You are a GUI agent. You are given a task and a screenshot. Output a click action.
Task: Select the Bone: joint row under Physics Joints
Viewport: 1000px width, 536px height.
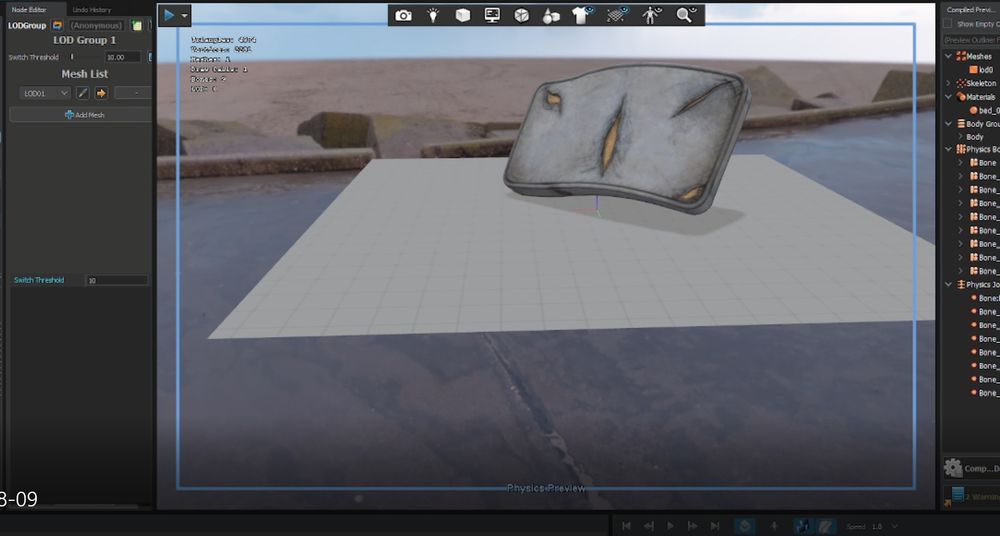pos(984,298)
